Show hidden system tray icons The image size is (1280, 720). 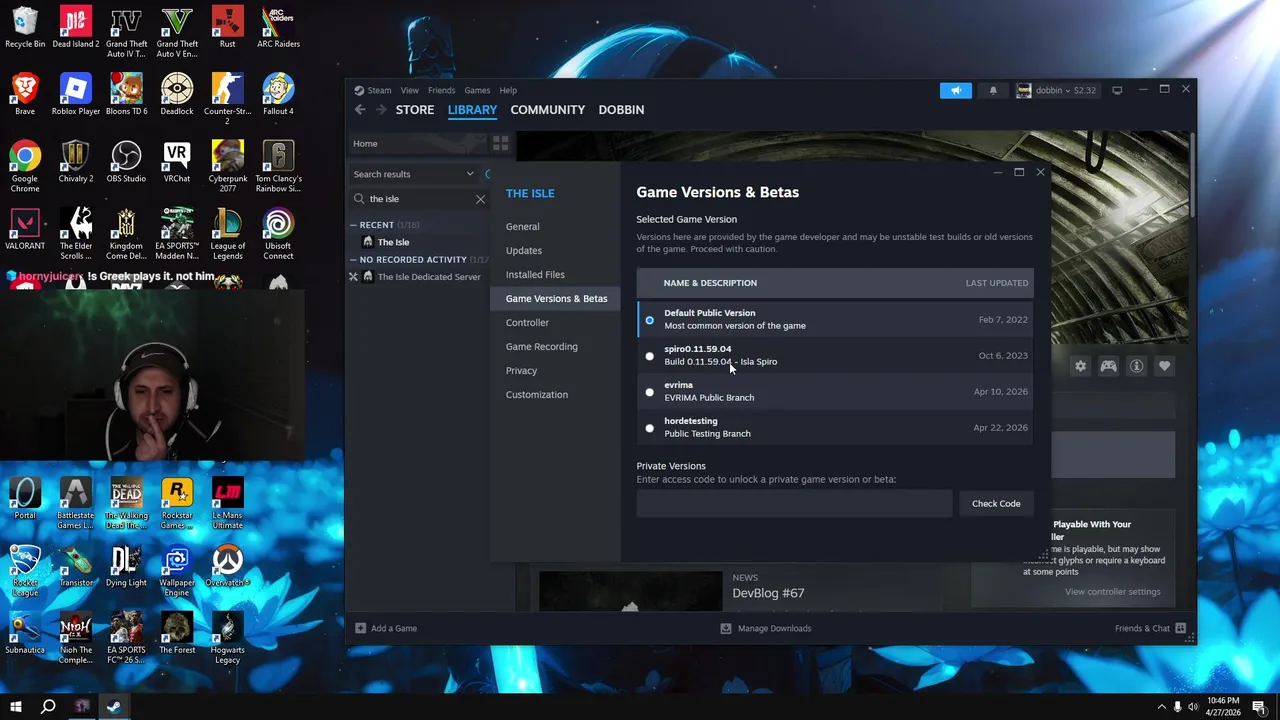1161,707
